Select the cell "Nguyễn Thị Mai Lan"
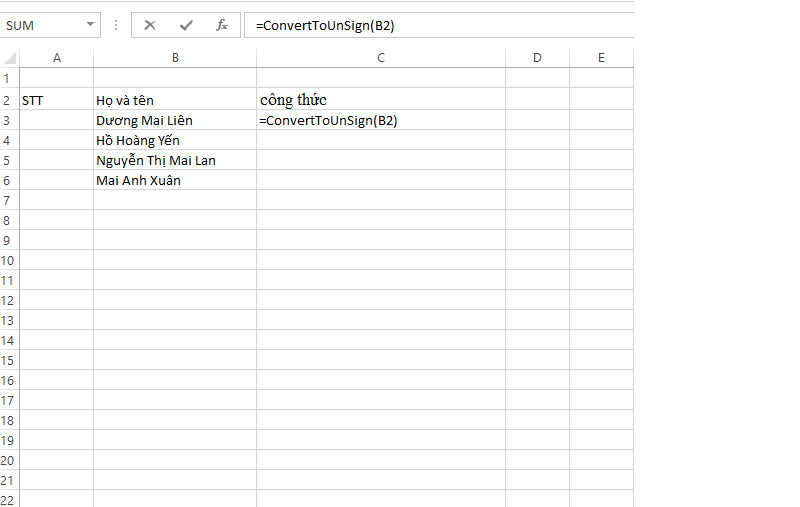The width and height of the screenshot is (800, 507). (175, 160)
